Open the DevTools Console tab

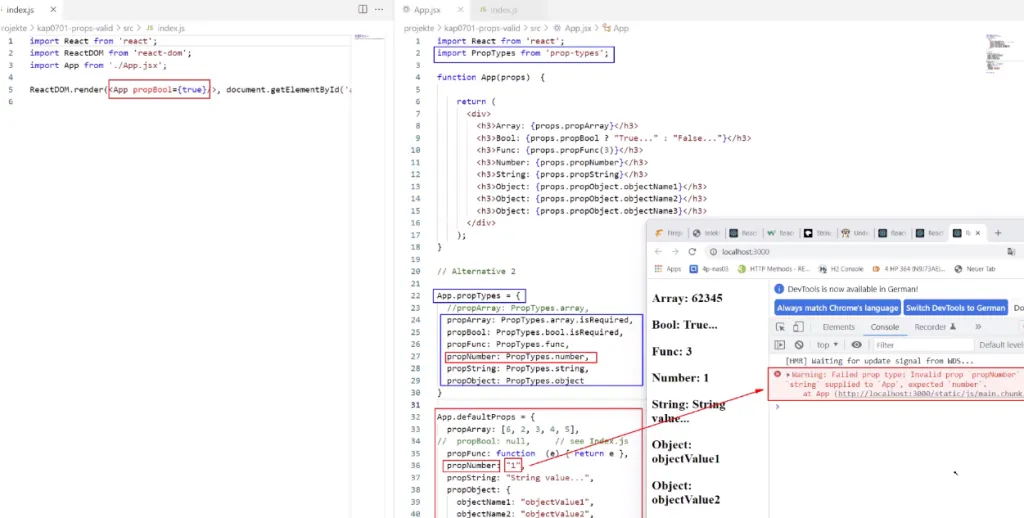(885, 327)
